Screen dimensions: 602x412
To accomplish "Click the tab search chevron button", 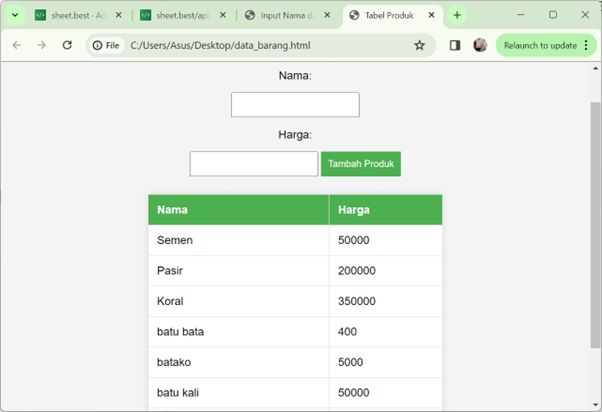I will point(15,15).
